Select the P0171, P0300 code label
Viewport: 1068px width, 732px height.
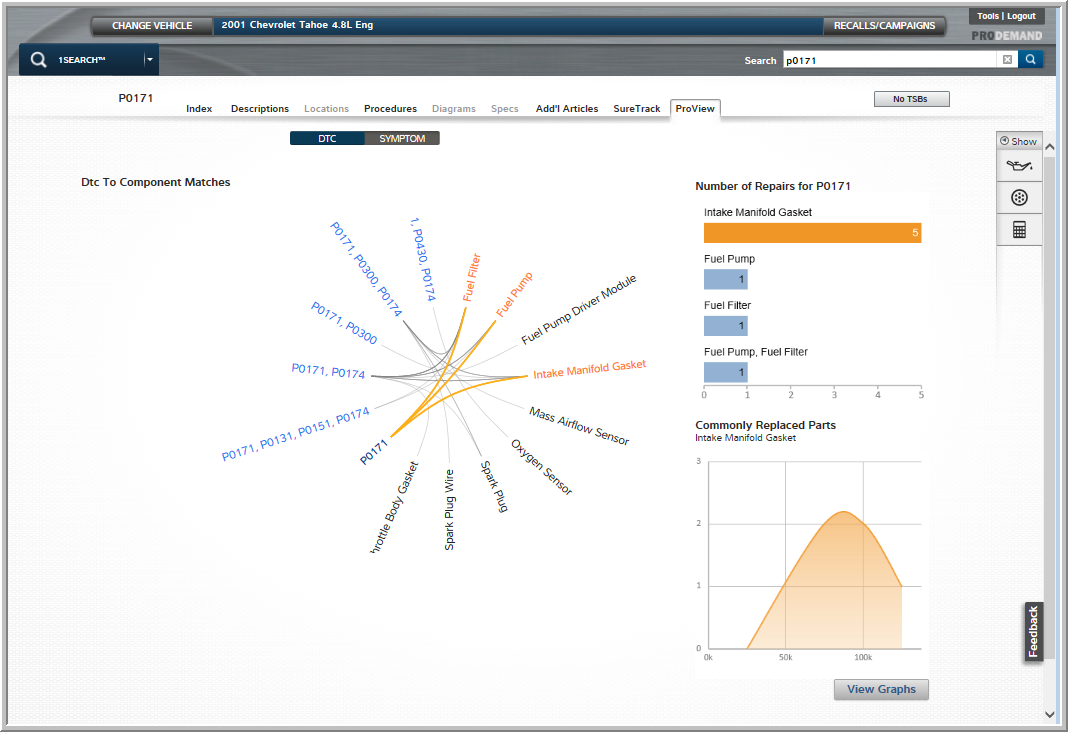pos(344,323)
